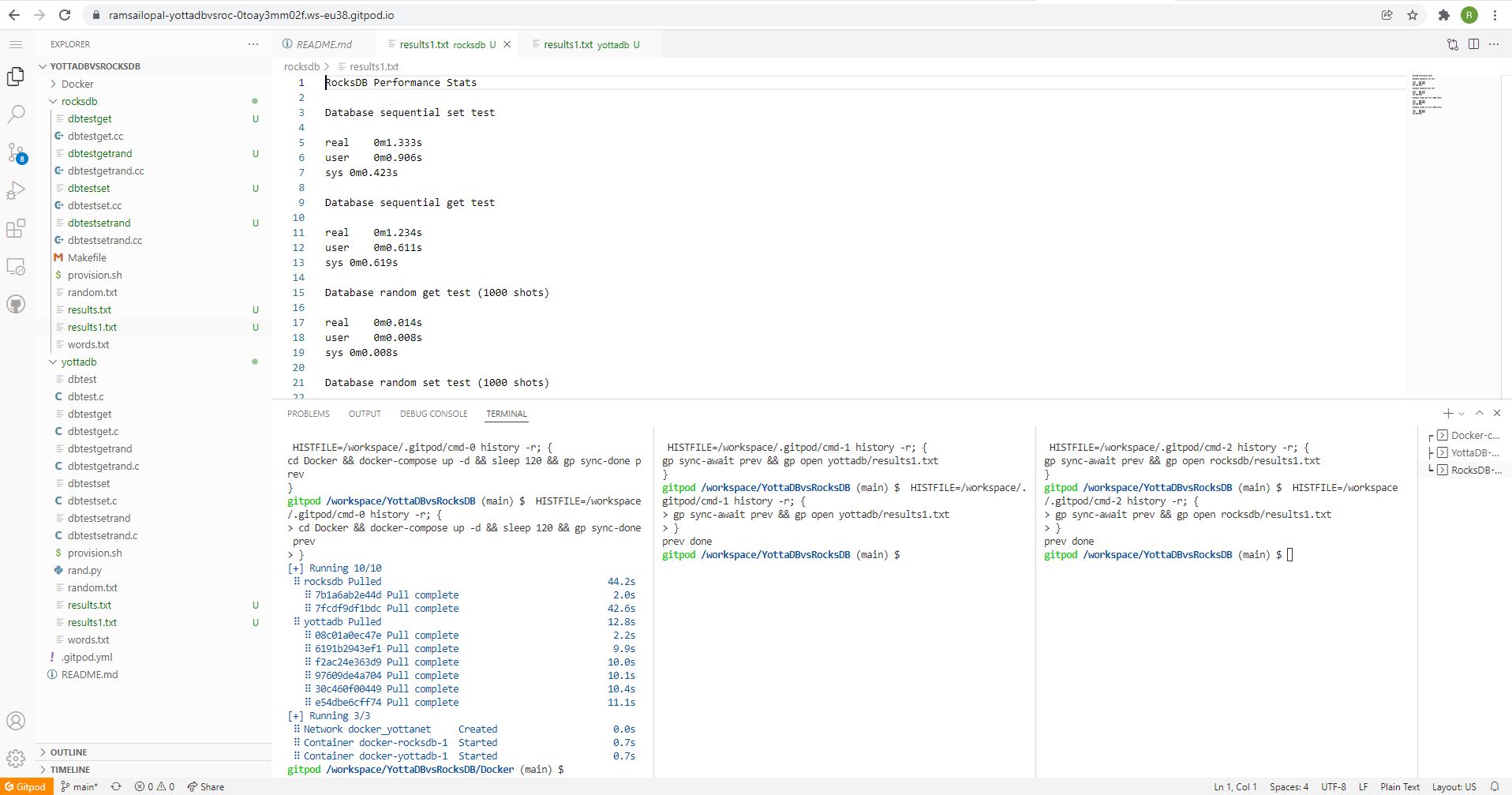The height and width of the screenshot is (795, 1512).
Task: Click errors and warnings count in status bar
Action: point(154,786)
